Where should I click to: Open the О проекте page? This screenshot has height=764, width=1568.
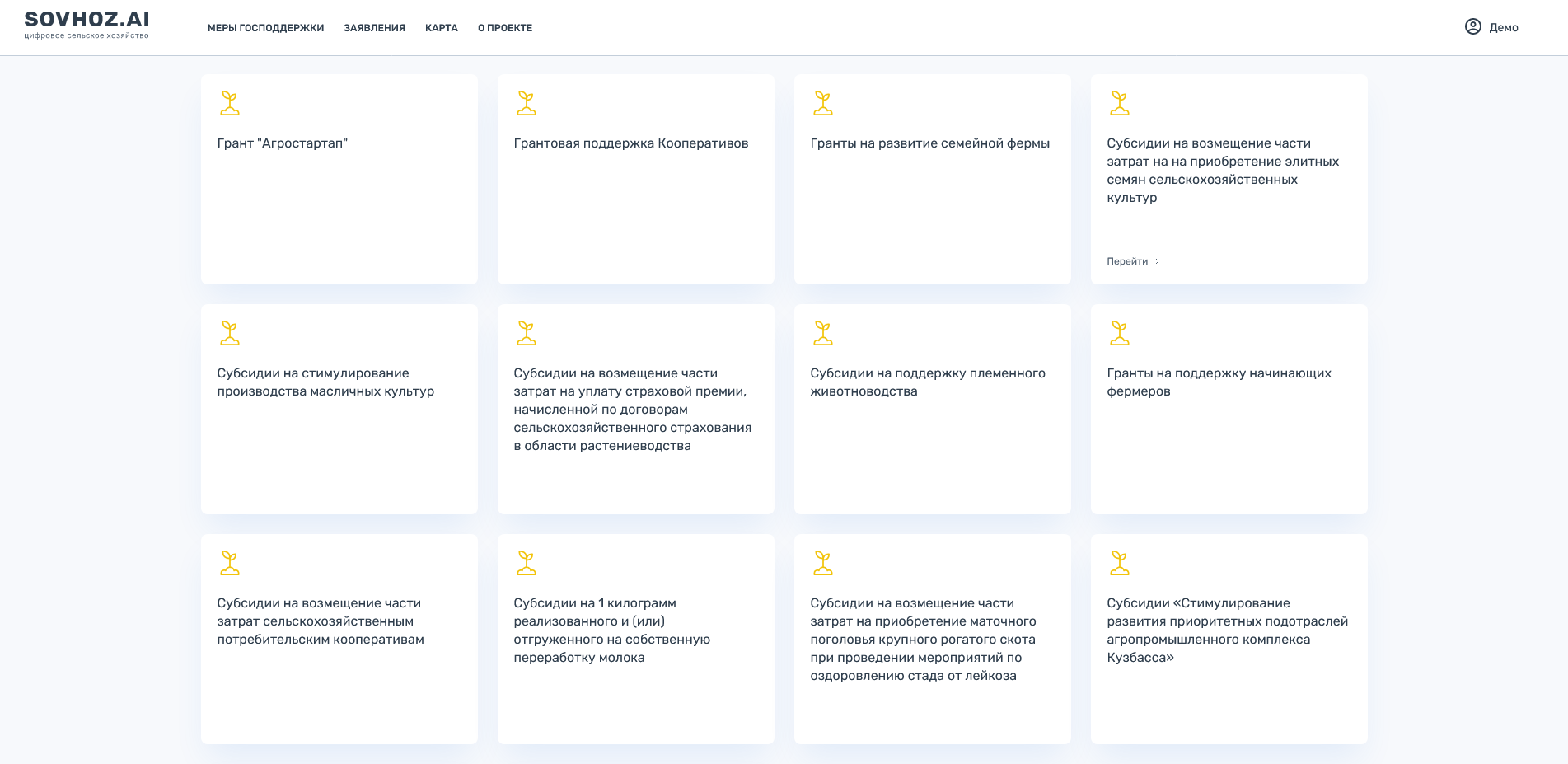[505, 28]
